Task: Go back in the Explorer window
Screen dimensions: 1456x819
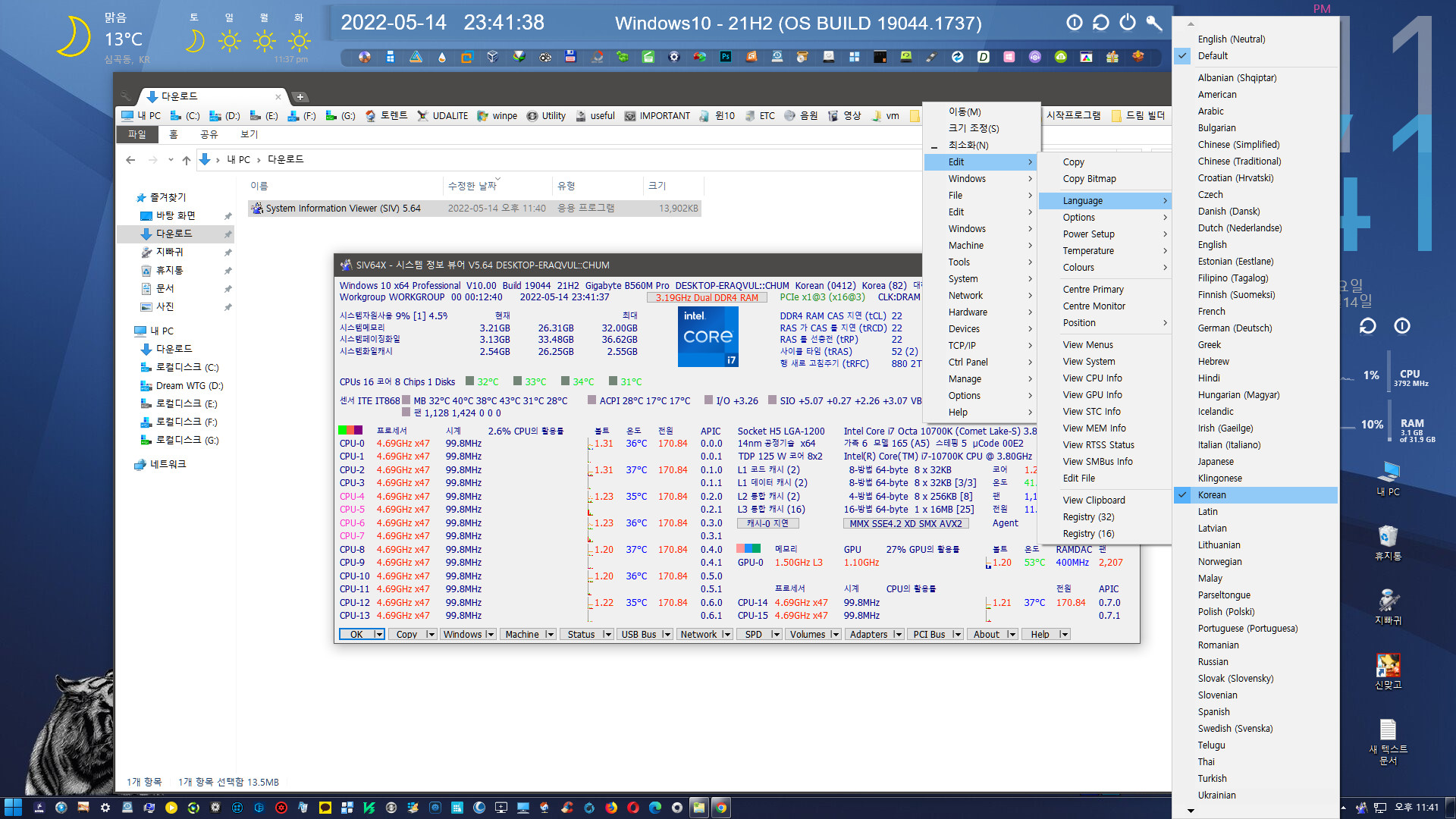Action: [130, 160]
